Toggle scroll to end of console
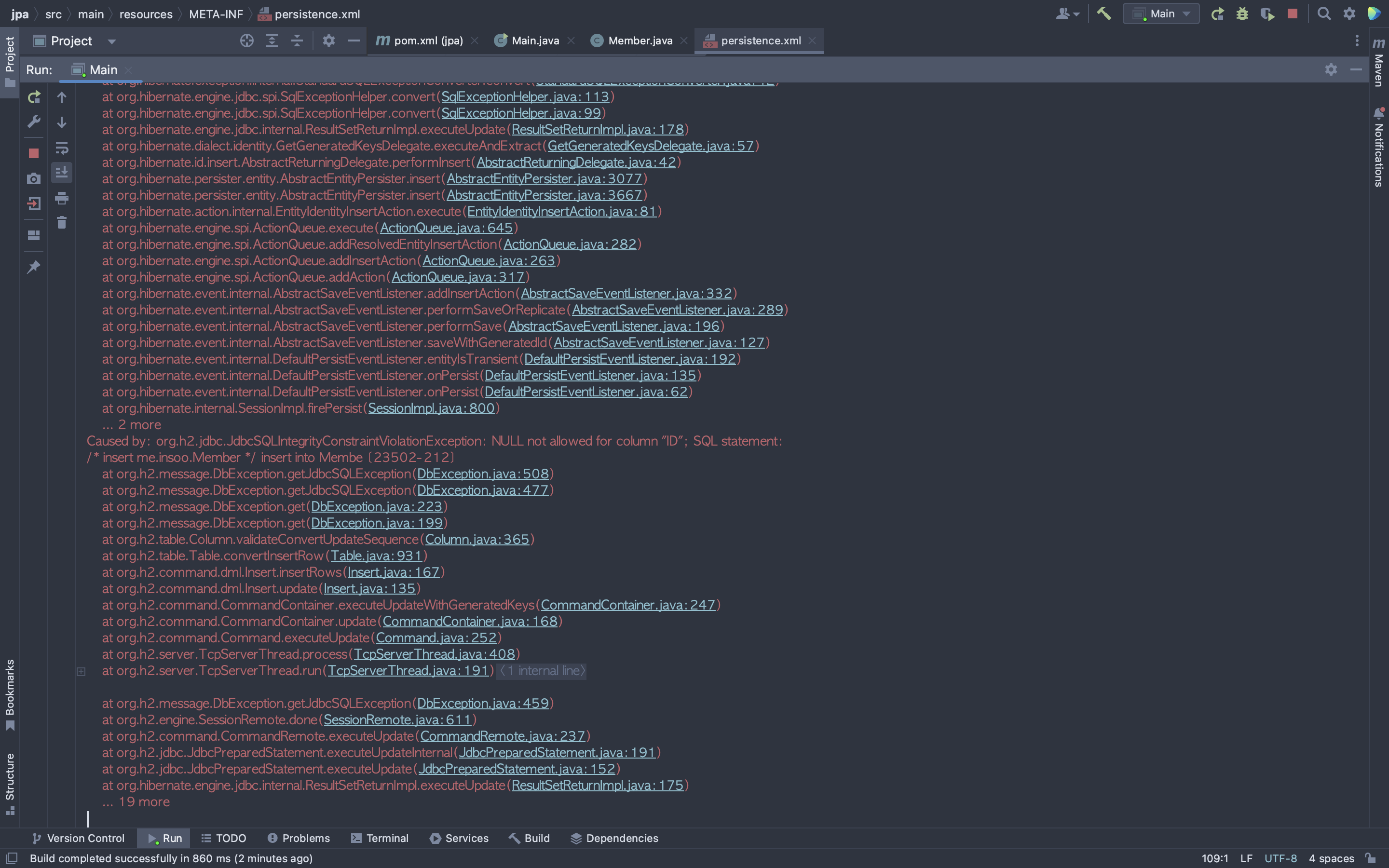The height and width of the screenshot is (868, 1389). coord(61,172)
